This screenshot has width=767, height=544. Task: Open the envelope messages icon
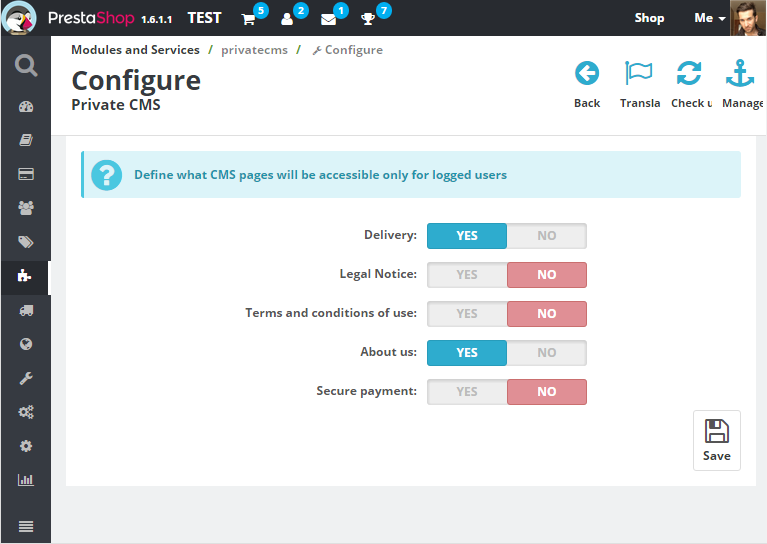pyautogui.click(x=328, y=19)
